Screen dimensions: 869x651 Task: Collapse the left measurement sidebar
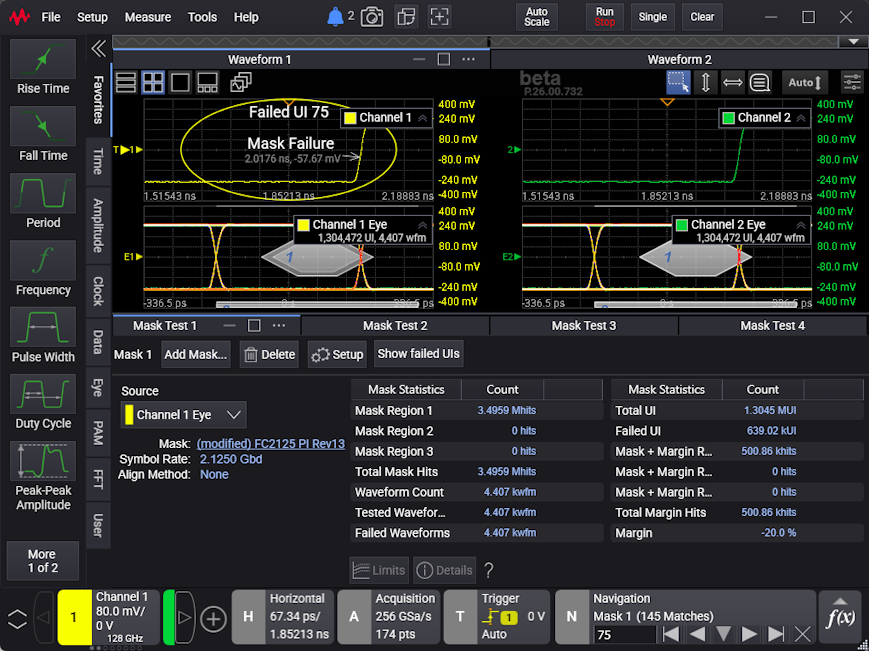pos(98,49)
